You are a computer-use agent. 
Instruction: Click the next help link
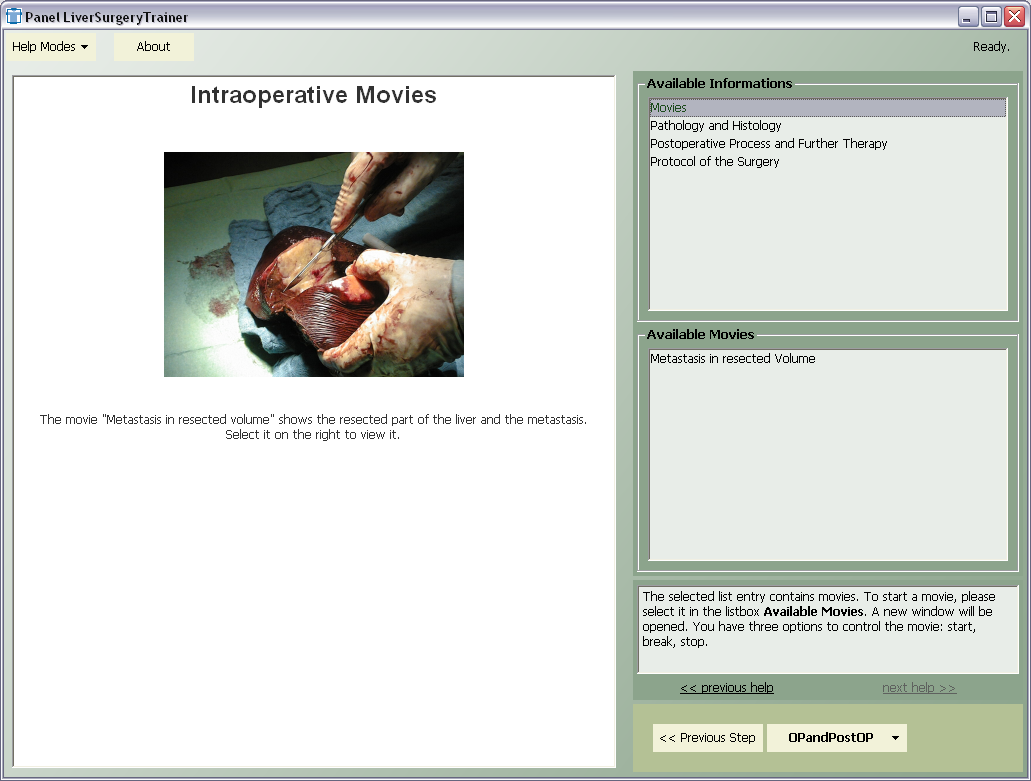coord(918,688)
